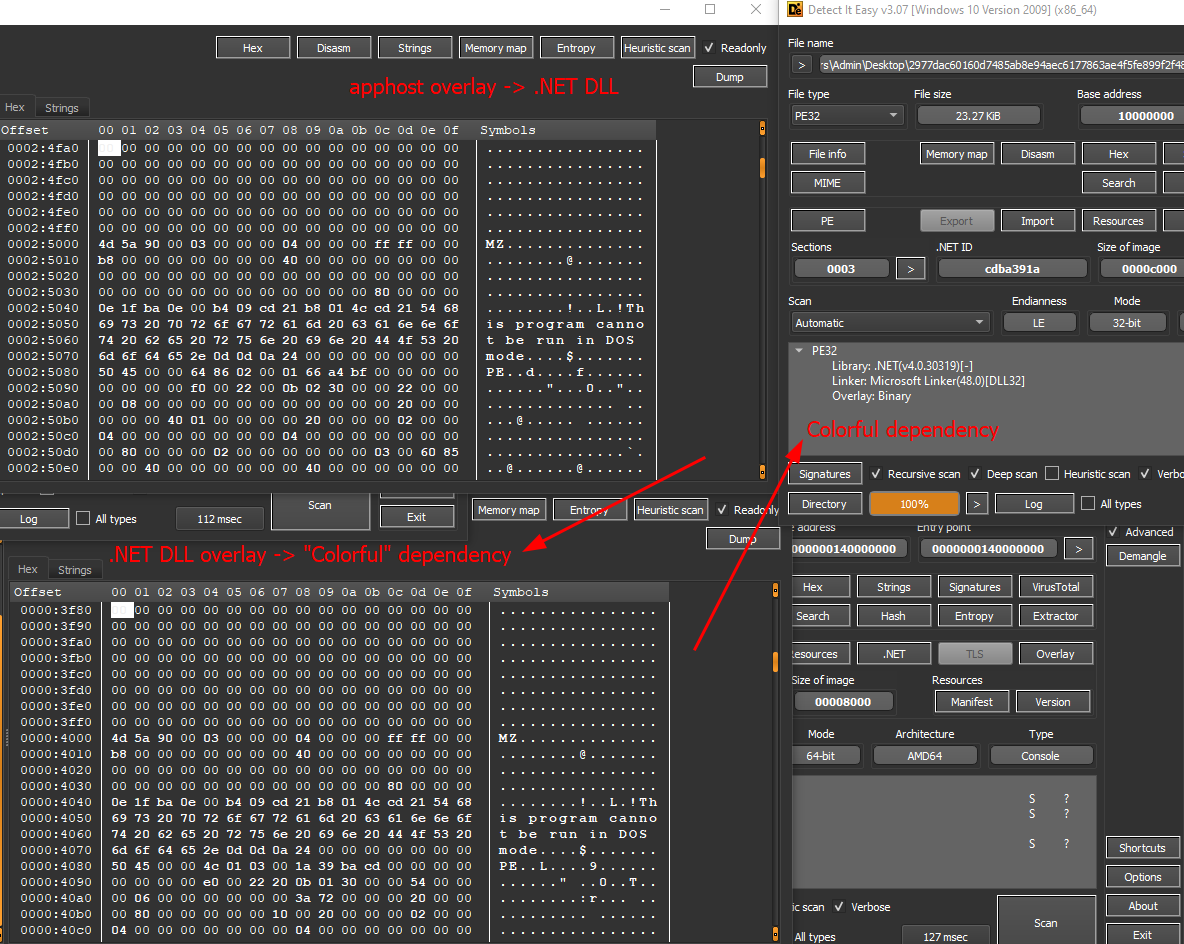
Task: Click arrow button left of file name field
Action: [x=802, y=65]
